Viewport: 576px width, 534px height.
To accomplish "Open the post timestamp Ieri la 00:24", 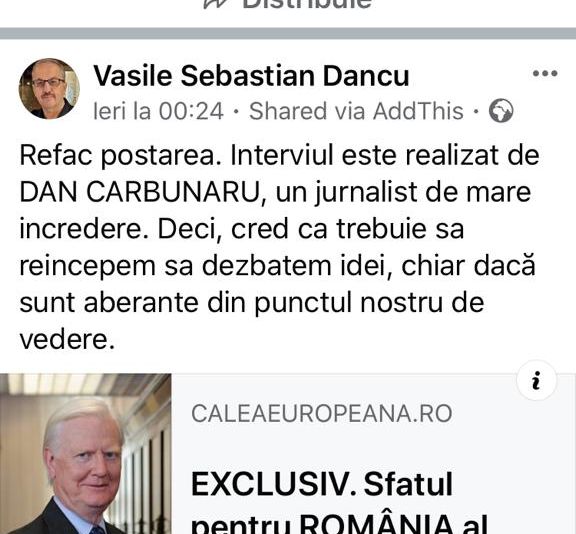I will 158,111.
